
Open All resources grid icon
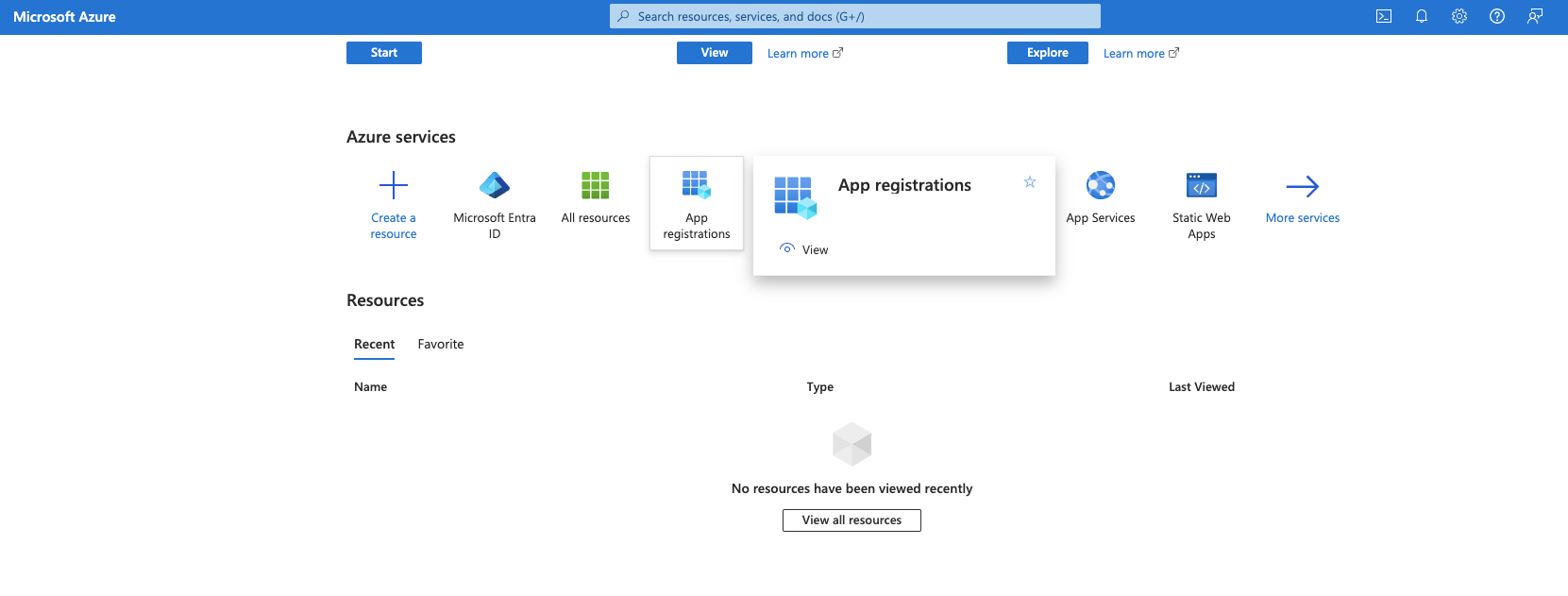coord(596,185)
